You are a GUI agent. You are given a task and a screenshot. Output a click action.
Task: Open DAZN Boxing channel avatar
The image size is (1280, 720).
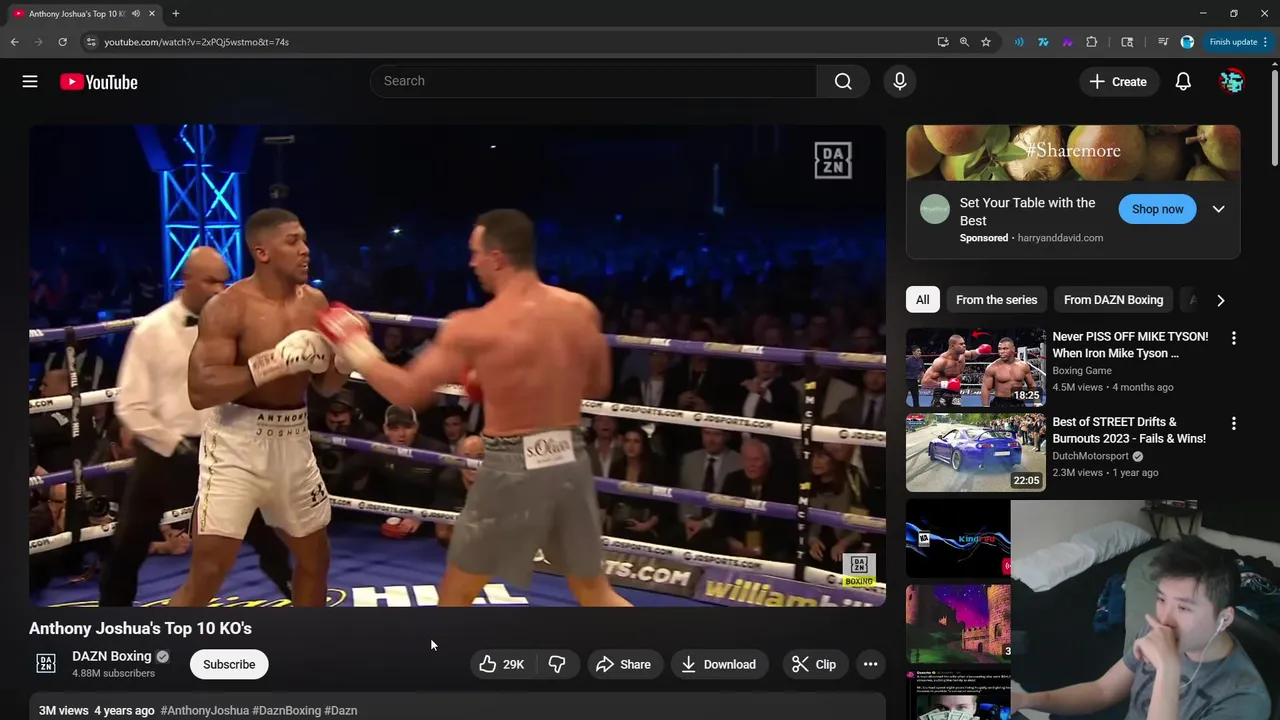click(46, 663)
